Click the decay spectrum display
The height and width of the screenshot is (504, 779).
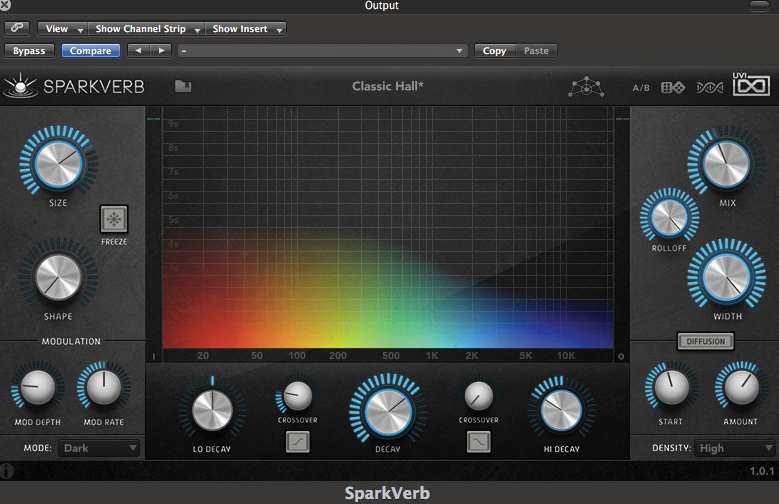click(x=388, y=228)
